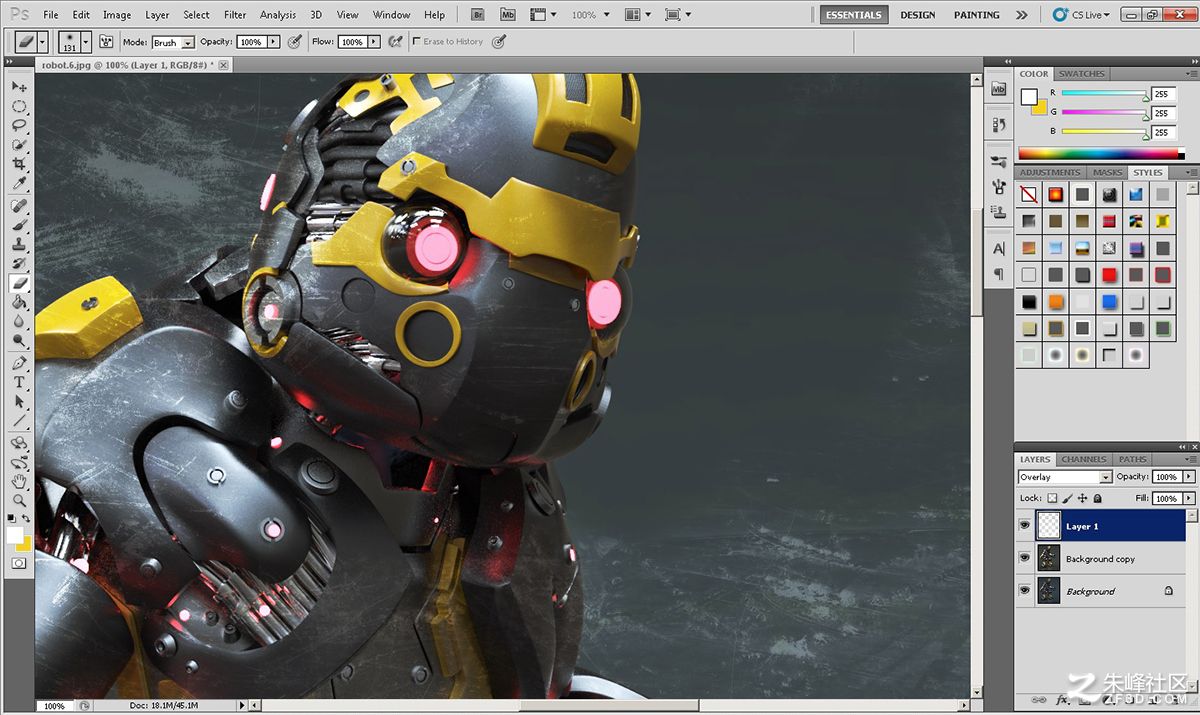Select the Lasso tool
This screenshot has height=715, width=1200.
(x=19, y=126)
